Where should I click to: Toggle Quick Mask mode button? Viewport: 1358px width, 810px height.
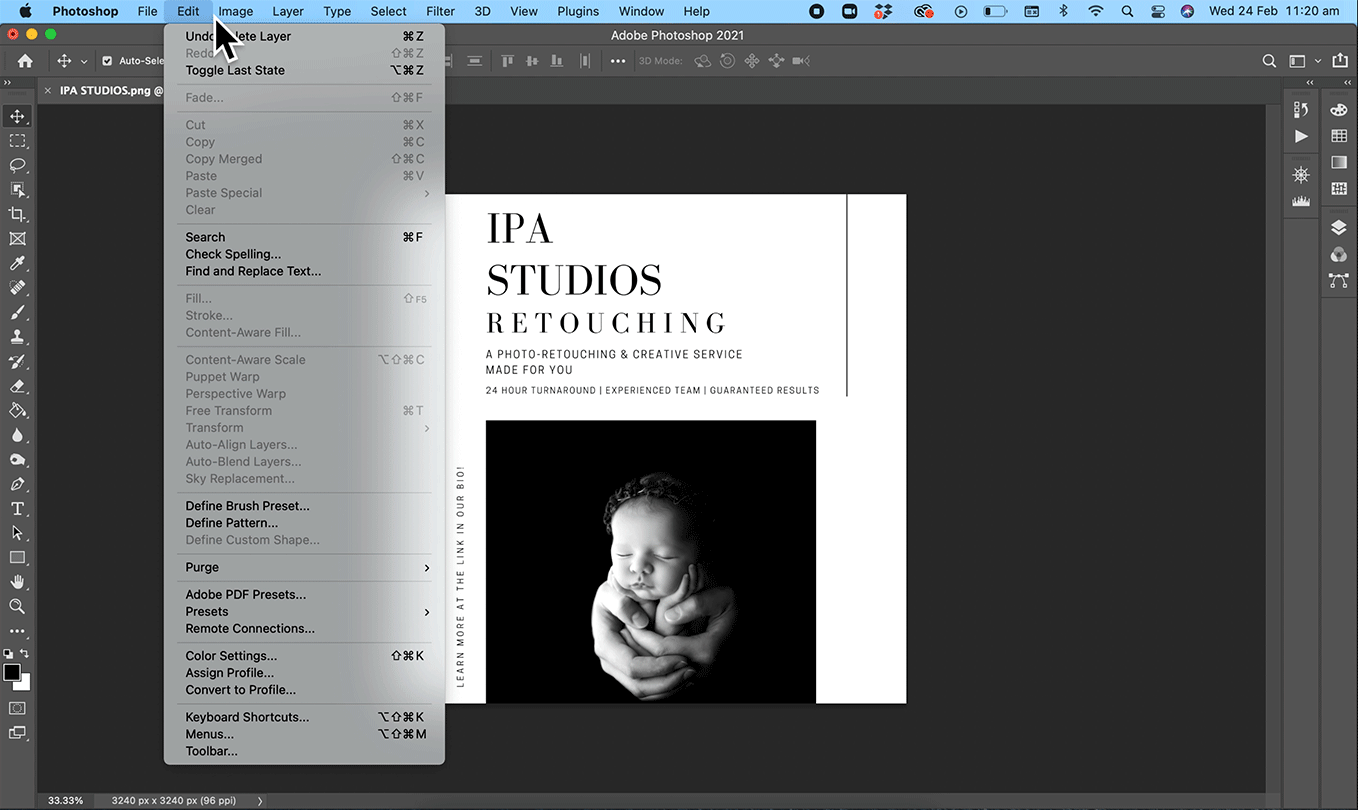[x=17, y=708]
